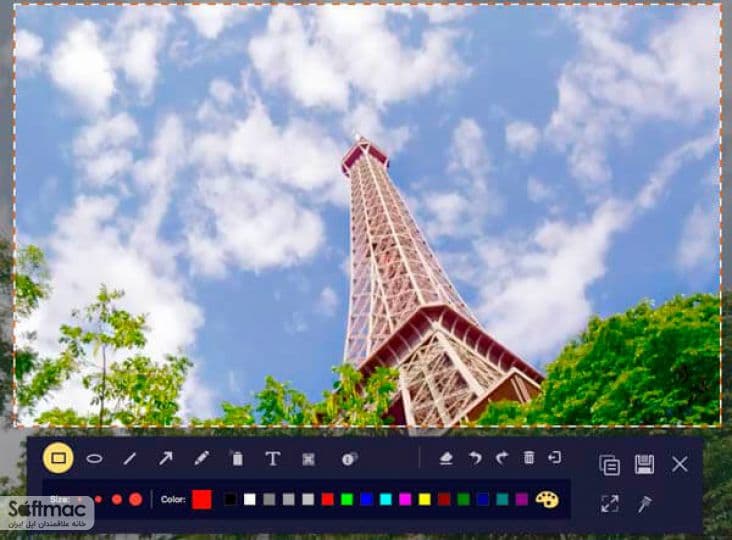Select the Arrow annotation tool

click(165, 458)
